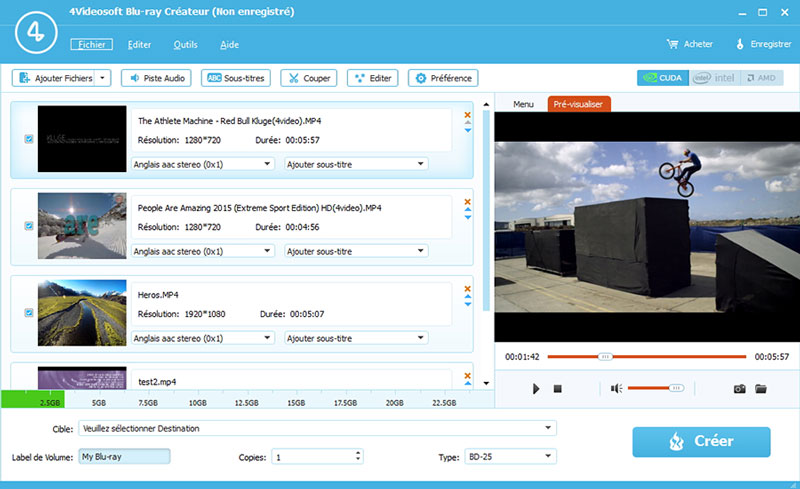Click the Couper button

pos(309,78)
